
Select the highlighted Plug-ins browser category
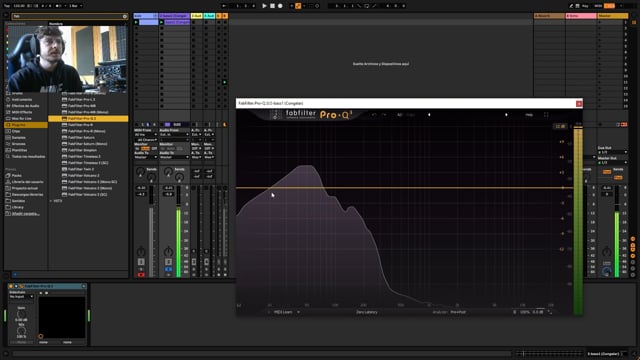point(26,125)
